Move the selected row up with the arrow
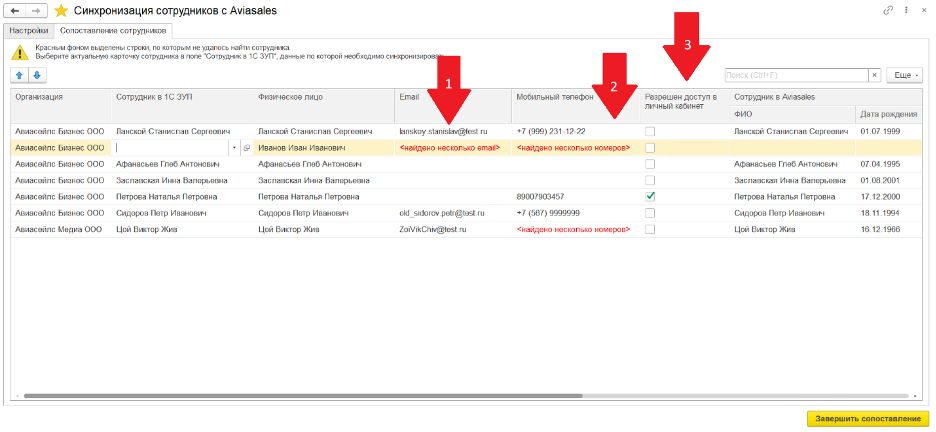This screenshot has height=432, width=936. click(20, 74)
